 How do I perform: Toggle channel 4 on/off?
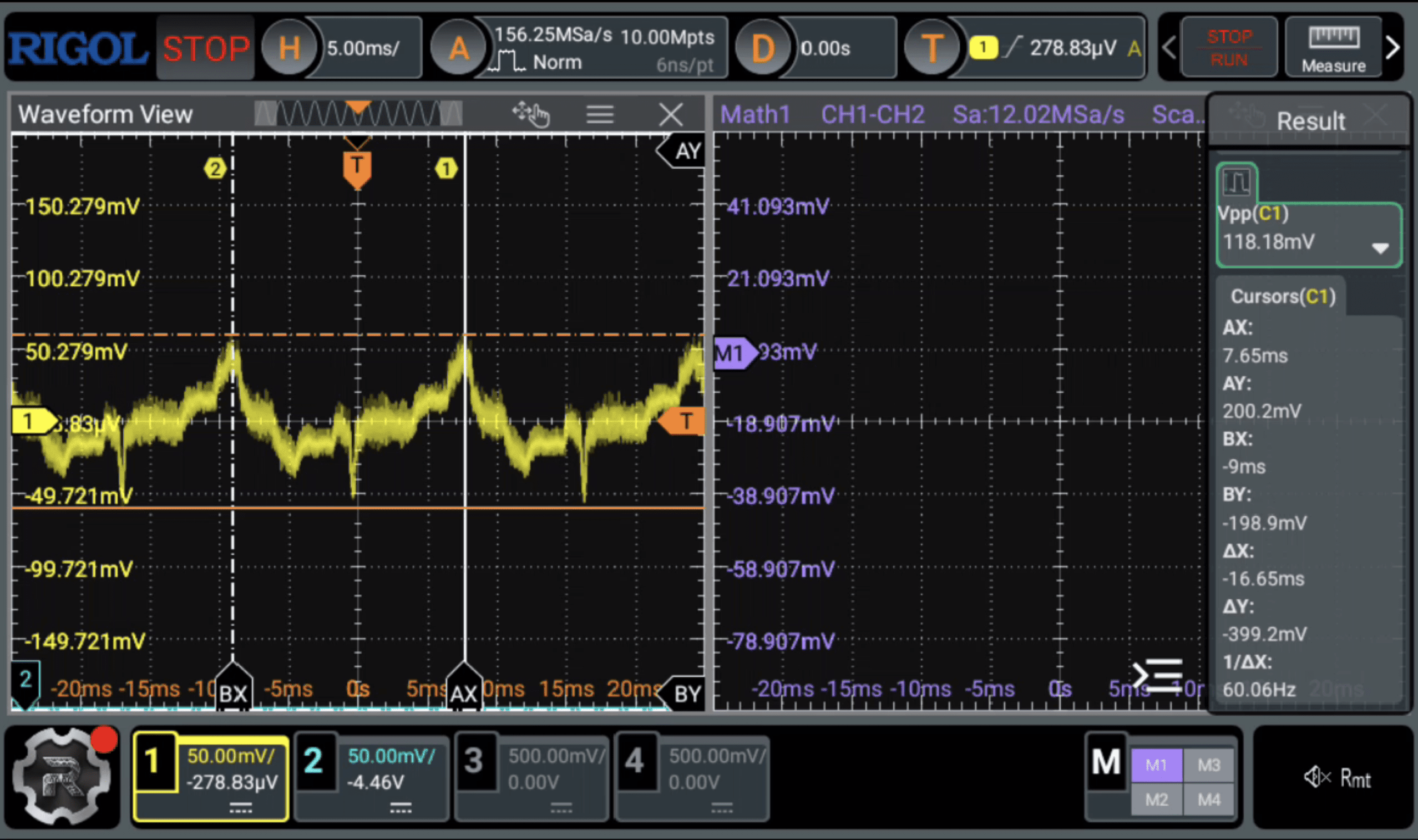[x=636, y=761]
